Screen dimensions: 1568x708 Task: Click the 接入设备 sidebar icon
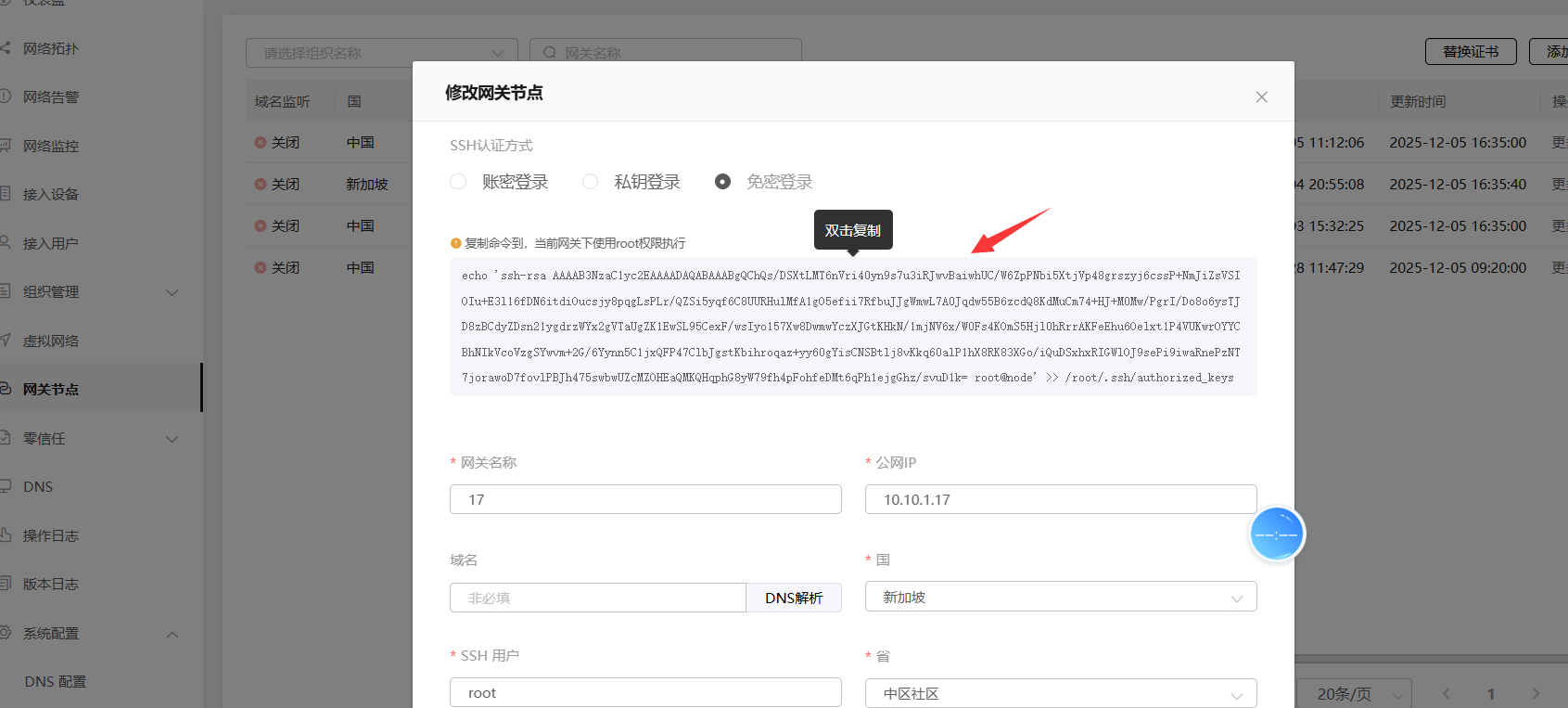5,193
